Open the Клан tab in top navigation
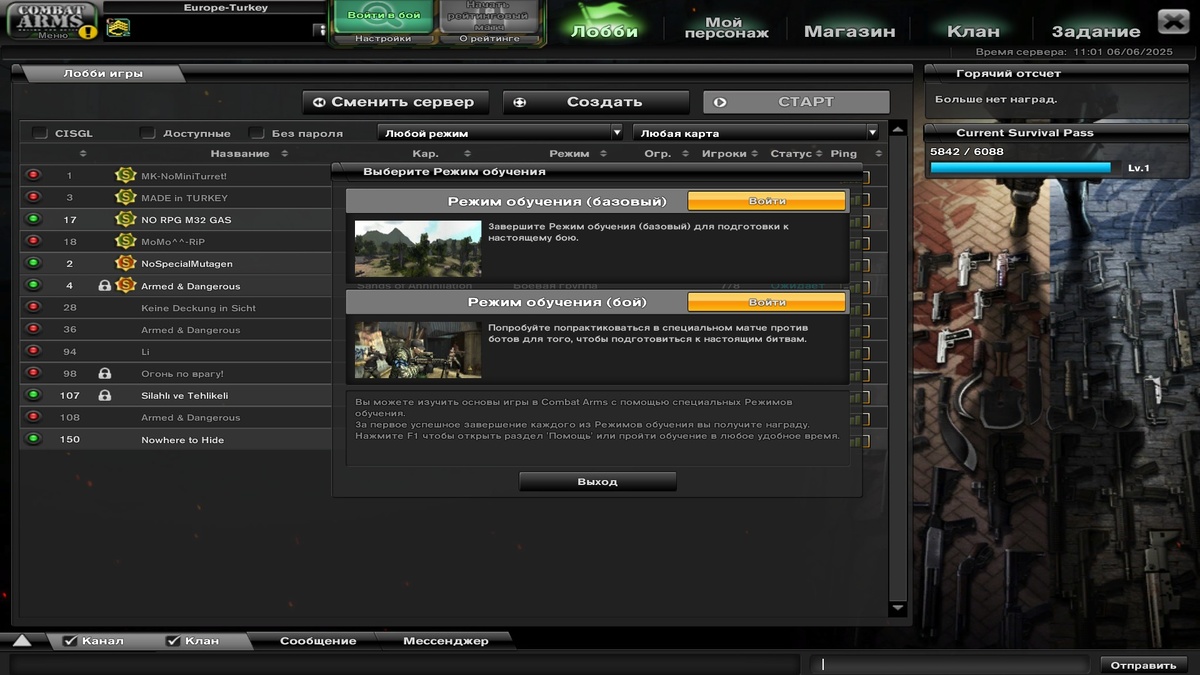Viewport: 1200px width, 675px height. click(972, 31)
